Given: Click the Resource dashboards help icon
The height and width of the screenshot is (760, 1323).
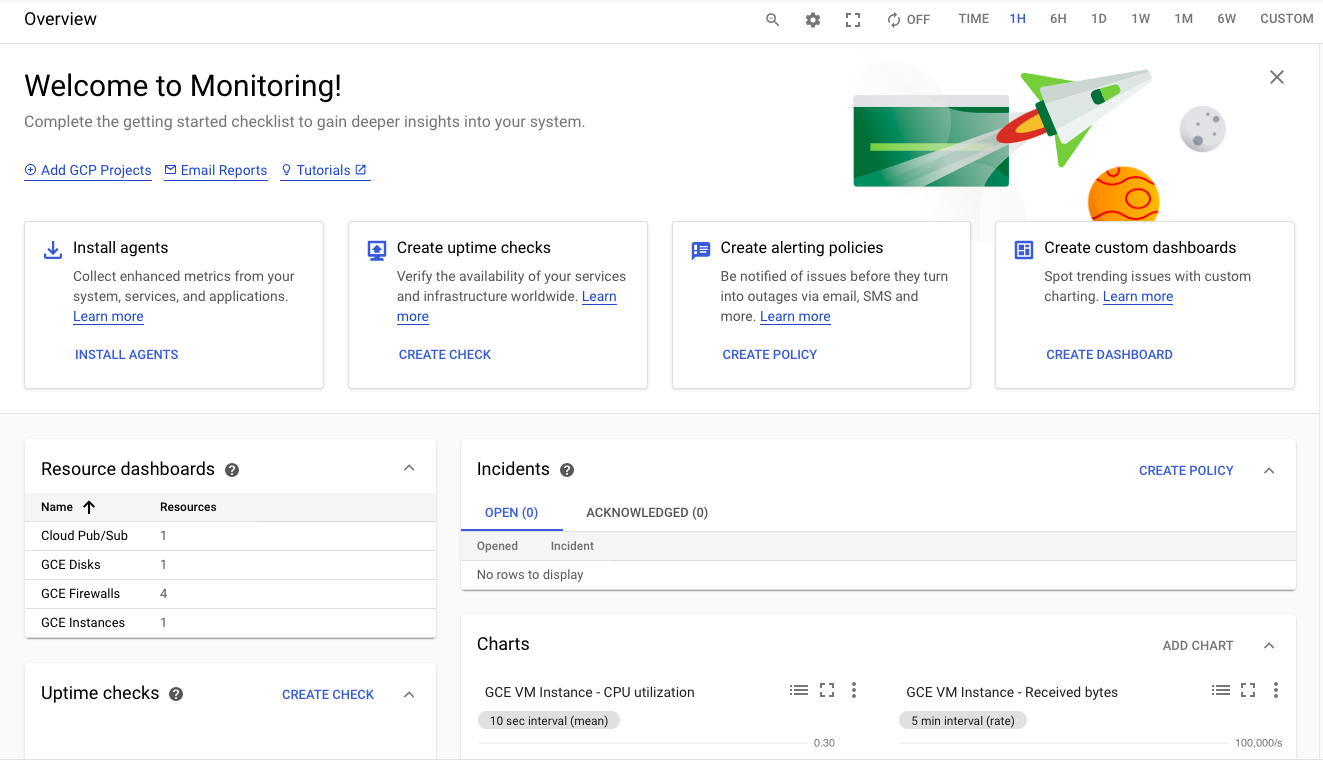Looking at the screenshot, I should [x=232, y=470].
